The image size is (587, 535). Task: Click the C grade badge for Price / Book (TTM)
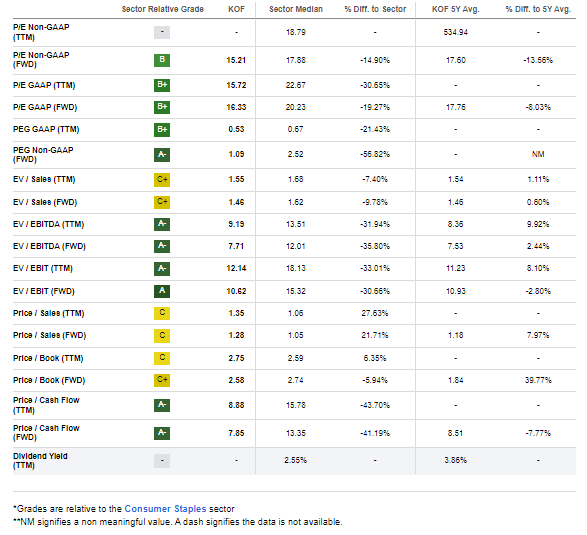(162, 358)
